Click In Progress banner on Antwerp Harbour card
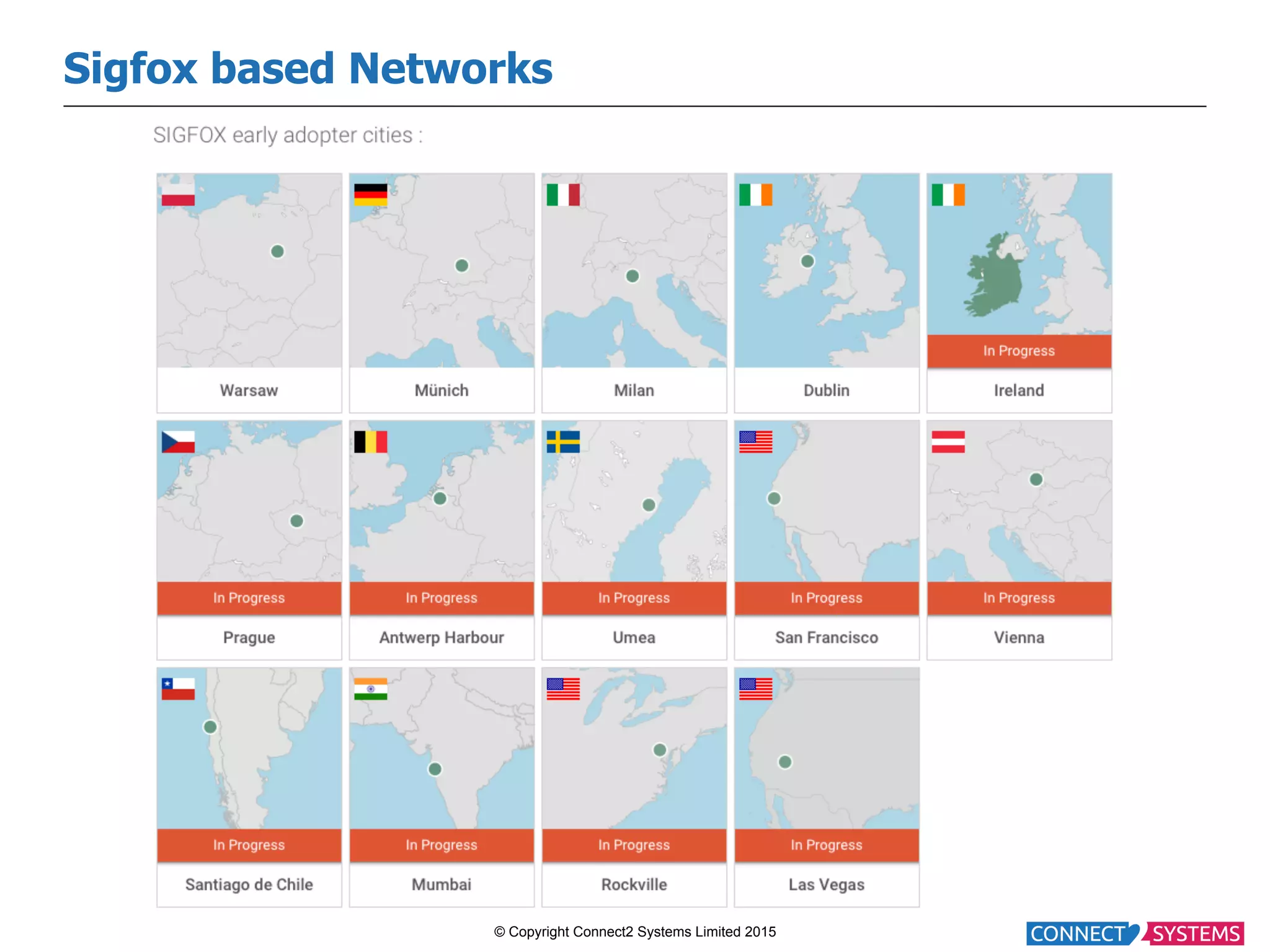Viewport: 1270px width, 952px height. [442, 598]
